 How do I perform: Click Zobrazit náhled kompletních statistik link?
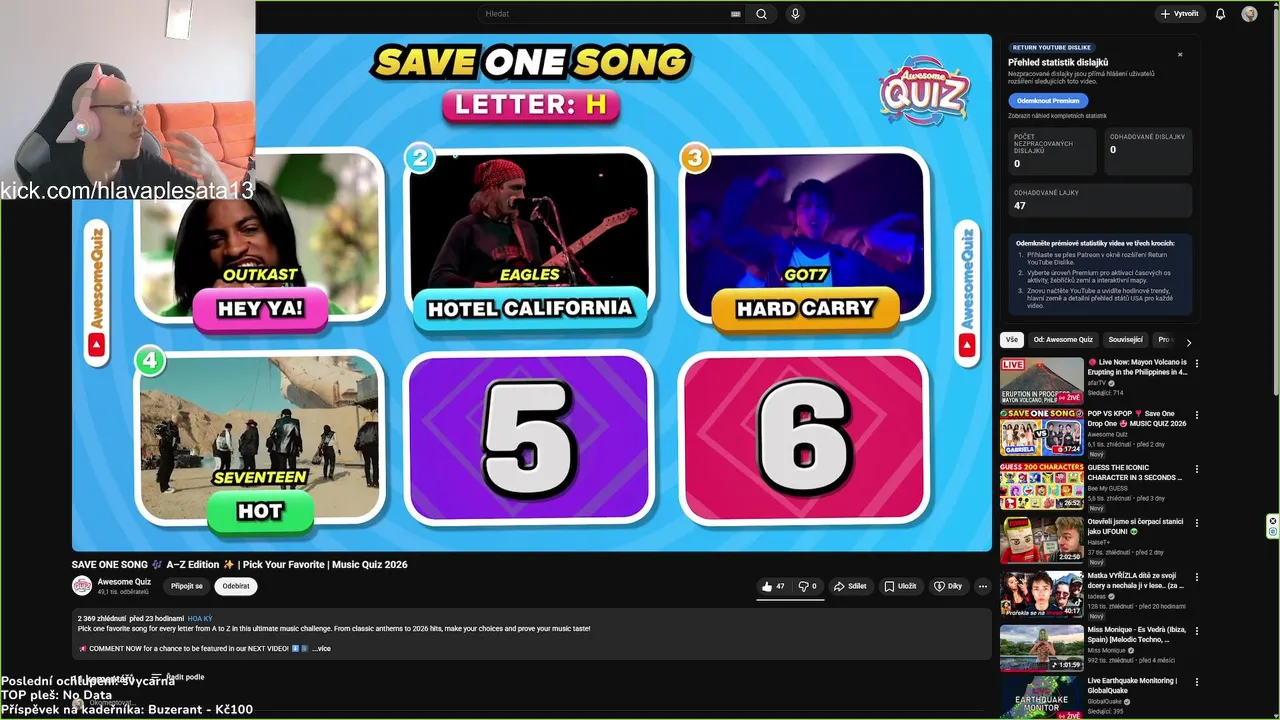point(1057,116)
